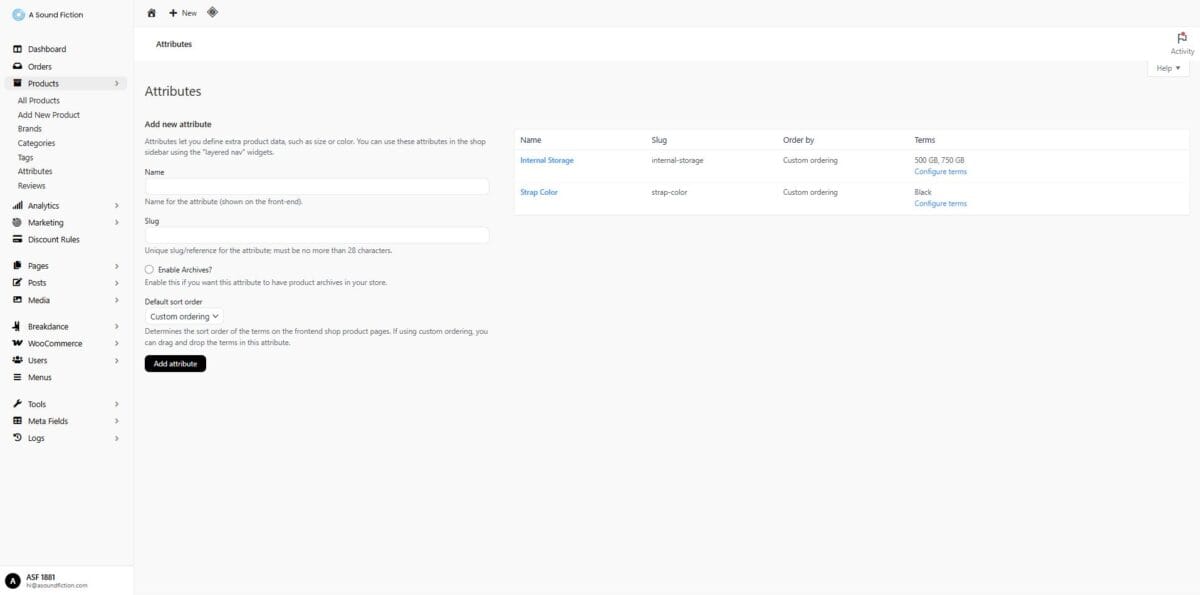This screenshot has width=1200, height=595.
Task: Click the home icon in top toolbar
Action: click(x=150, y=12)
